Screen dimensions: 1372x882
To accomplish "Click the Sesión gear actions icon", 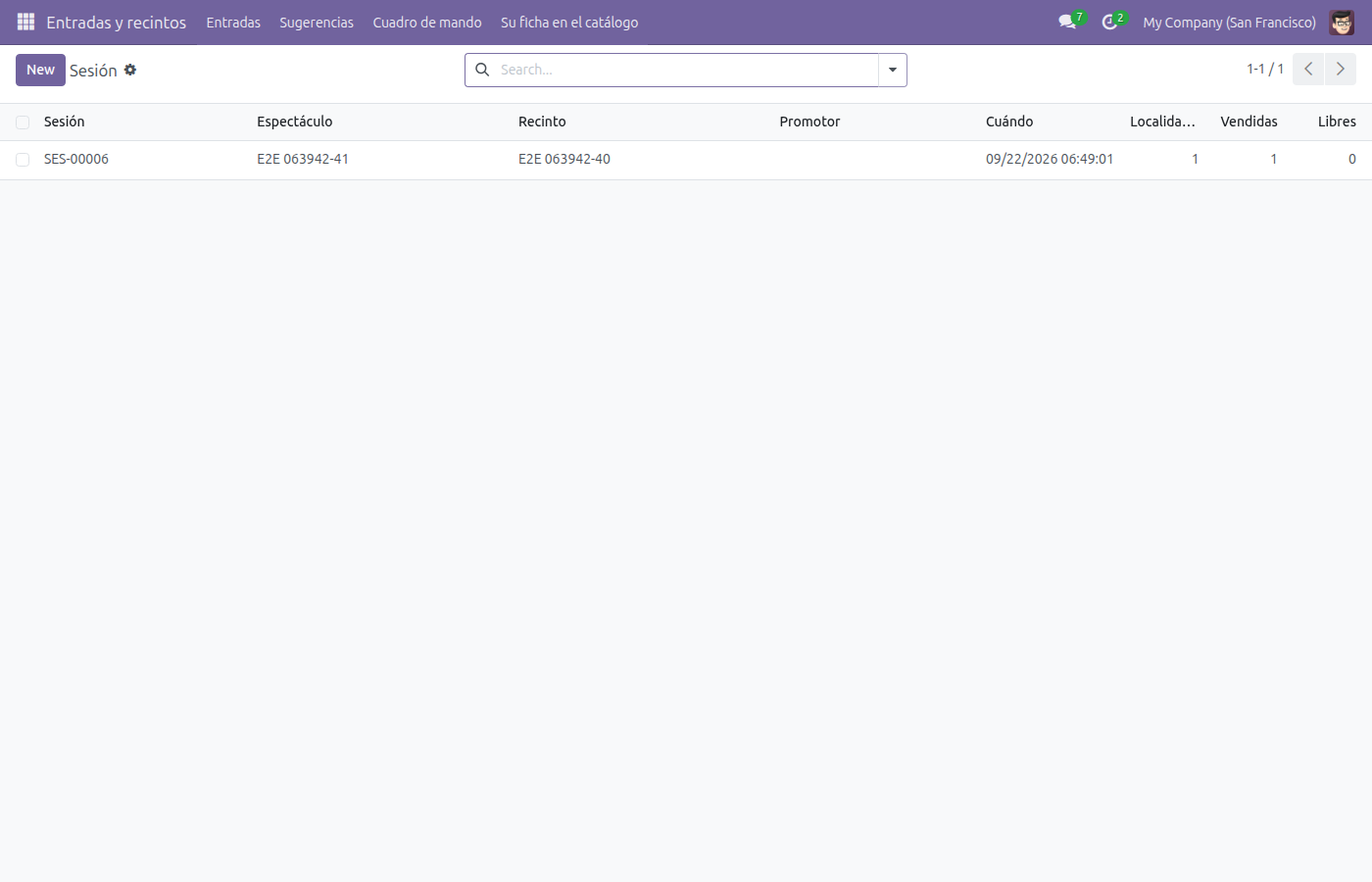I will click(130, 70).
